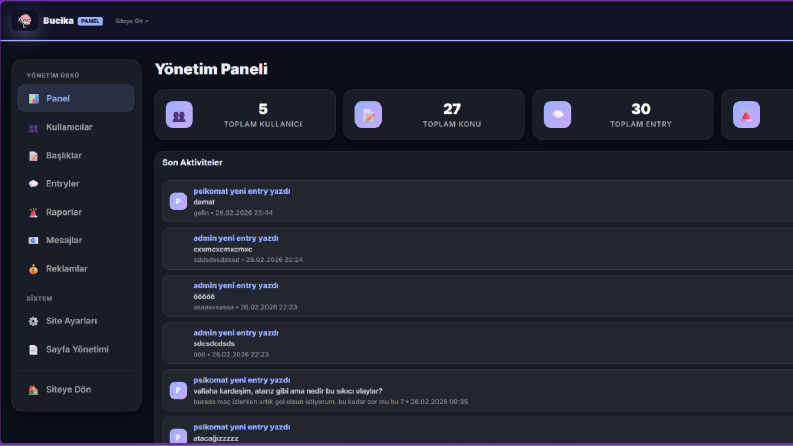Click the SİSTEM section label
Image resolution: width=793 pixels, height=446 pixels.
(39, 299)
